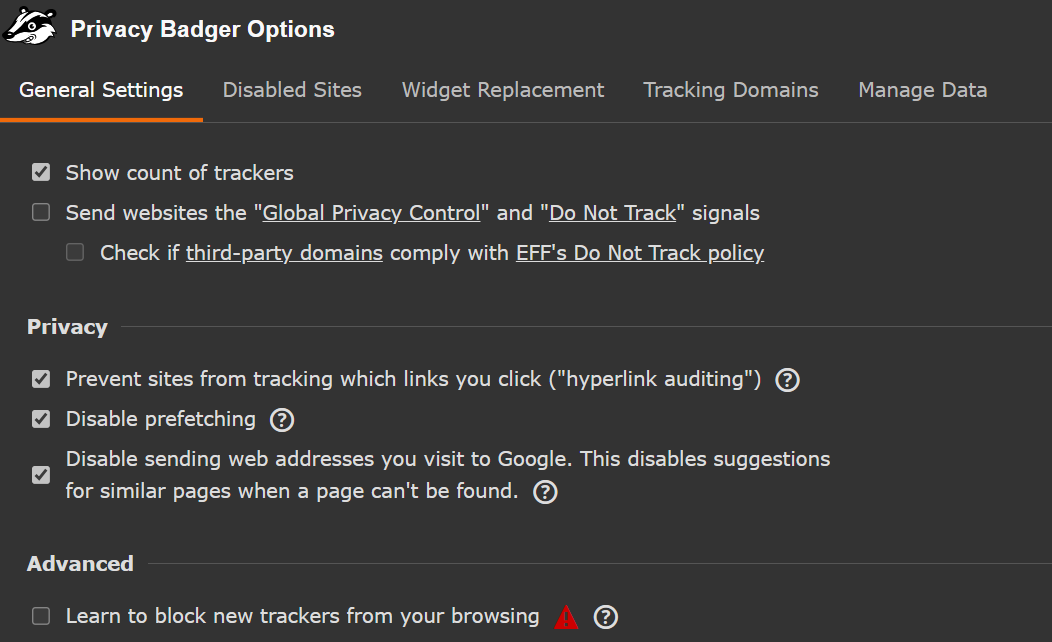1052x642 pixels.
Task: Open the Global Privacy Control link
Action: coord(371,213)
